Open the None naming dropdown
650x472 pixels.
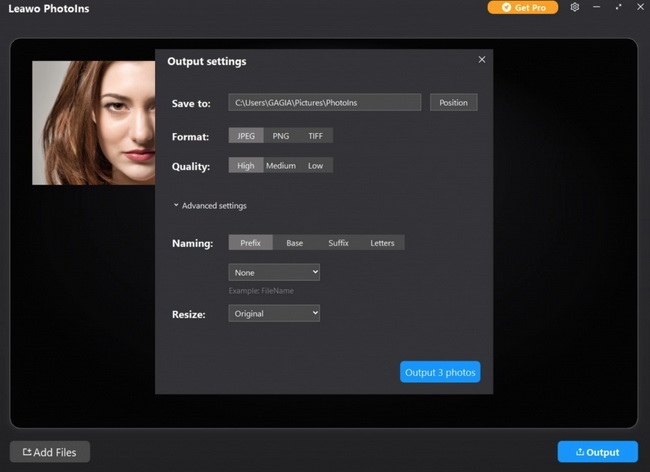point(274,272)
